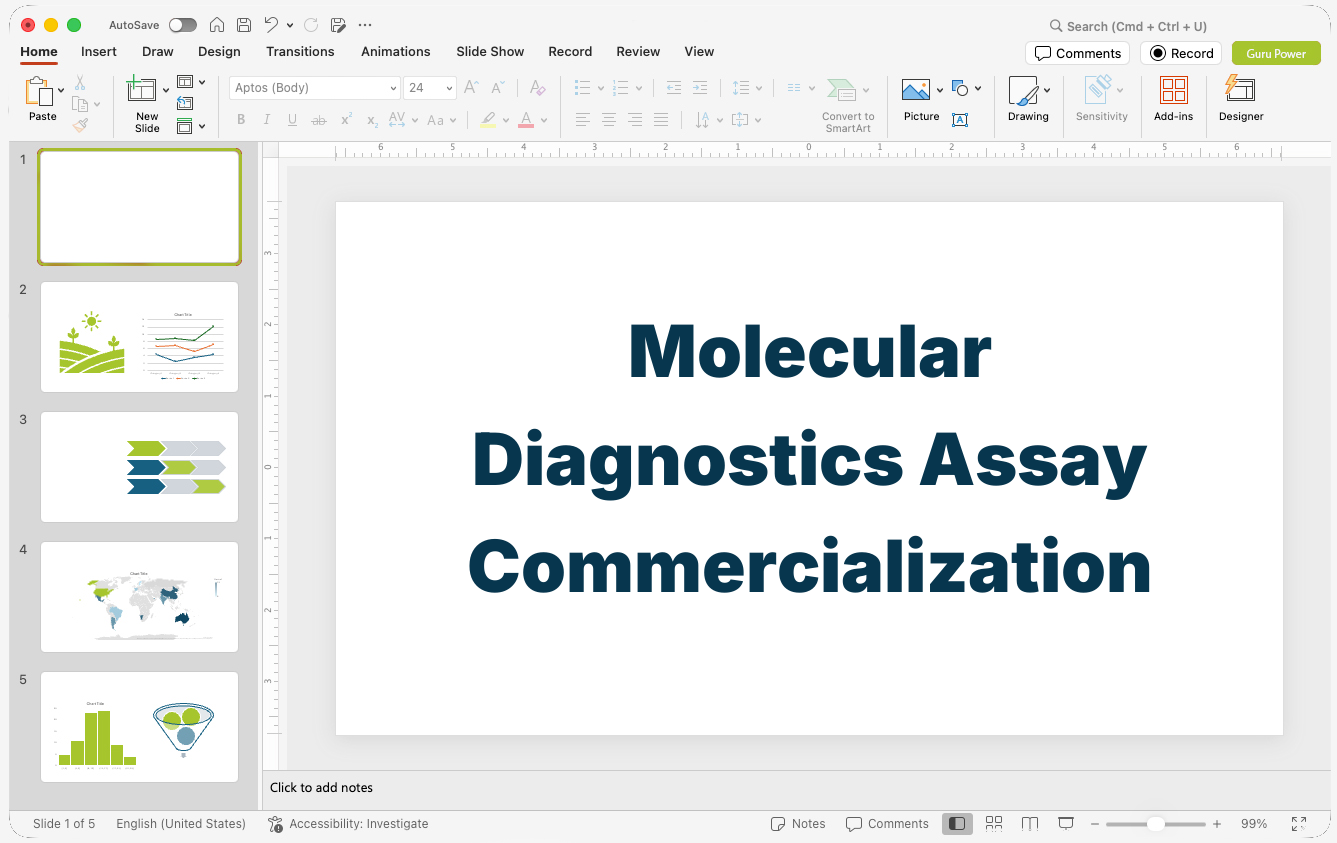Decrease font size with smaller A
This screenshot has height=843, width=1337.
(498, 88)
